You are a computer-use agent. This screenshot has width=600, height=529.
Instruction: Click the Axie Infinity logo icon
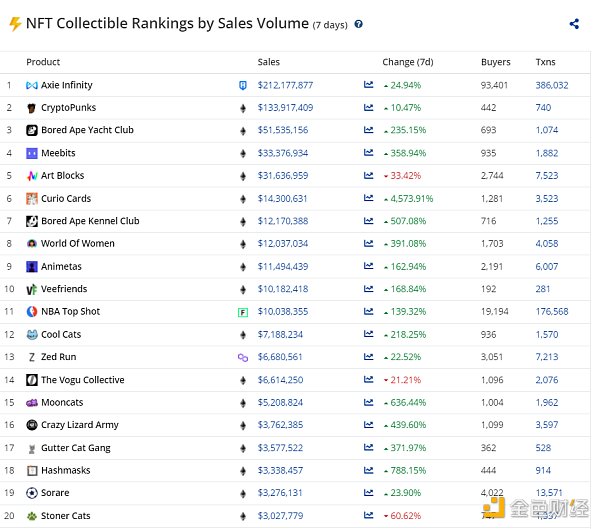click(x=32, y=85)
